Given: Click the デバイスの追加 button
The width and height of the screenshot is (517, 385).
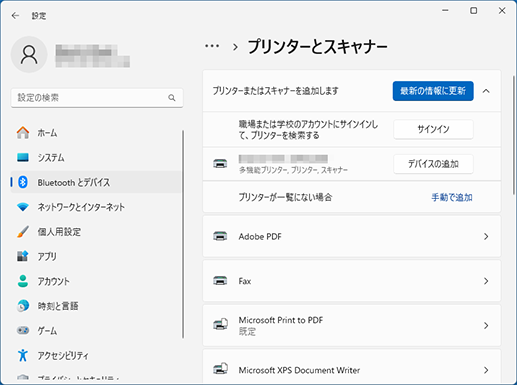Looking at the screenshot, I should tap(433, 164).
